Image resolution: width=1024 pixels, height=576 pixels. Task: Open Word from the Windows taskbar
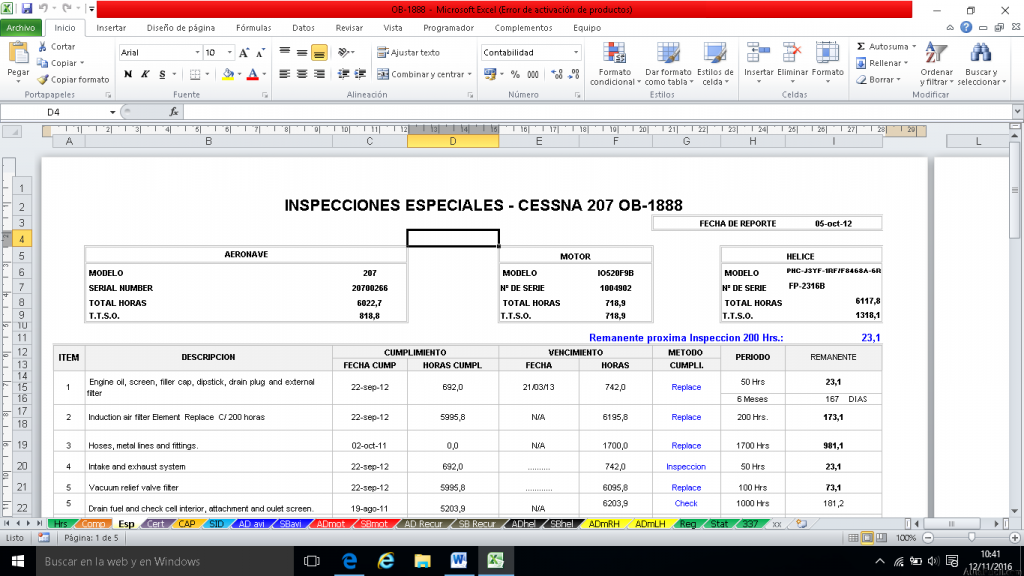pyautogui.click(x=458, y=561)
